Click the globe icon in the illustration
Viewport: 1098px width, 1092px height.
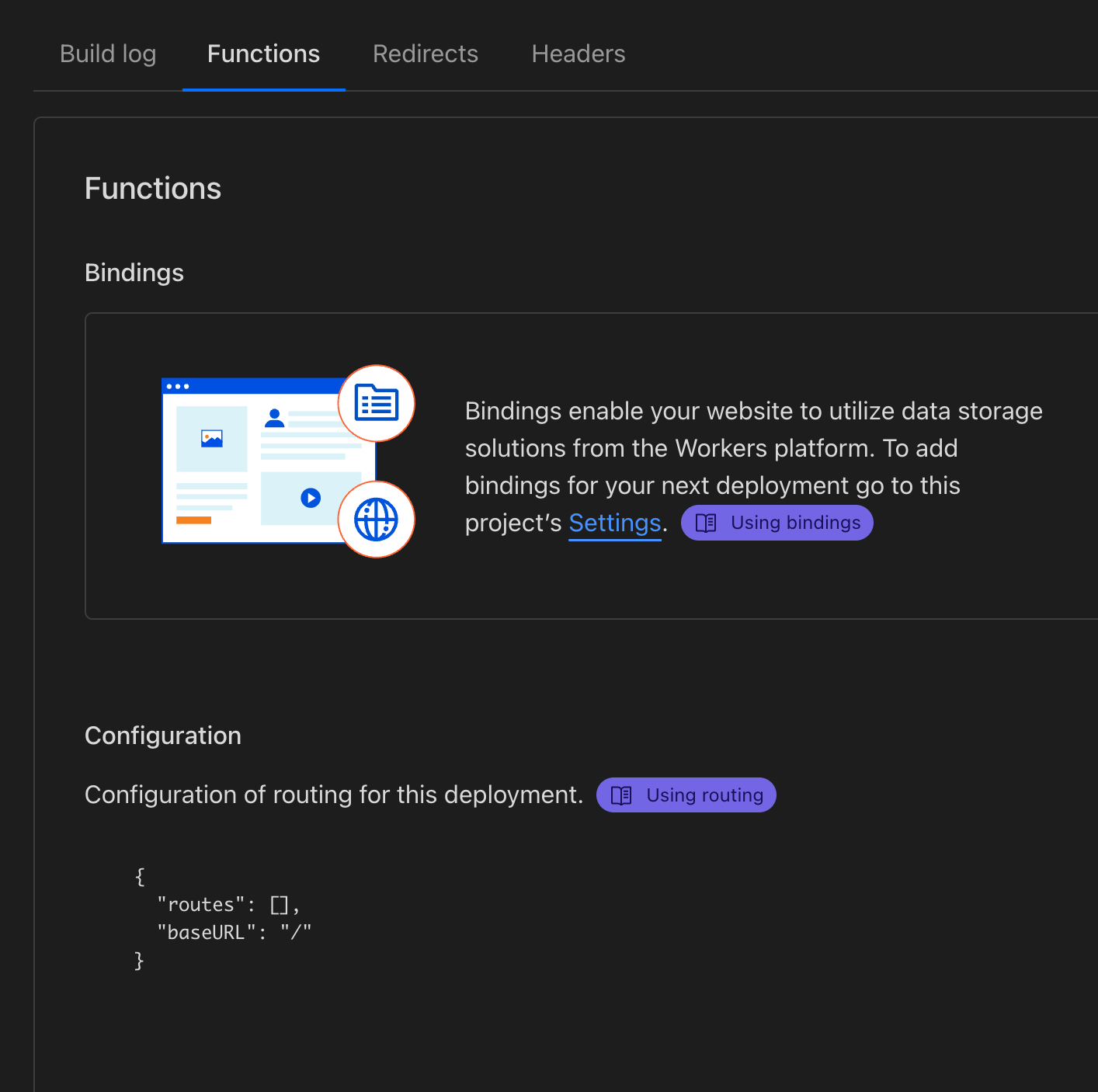coord(377,520)
